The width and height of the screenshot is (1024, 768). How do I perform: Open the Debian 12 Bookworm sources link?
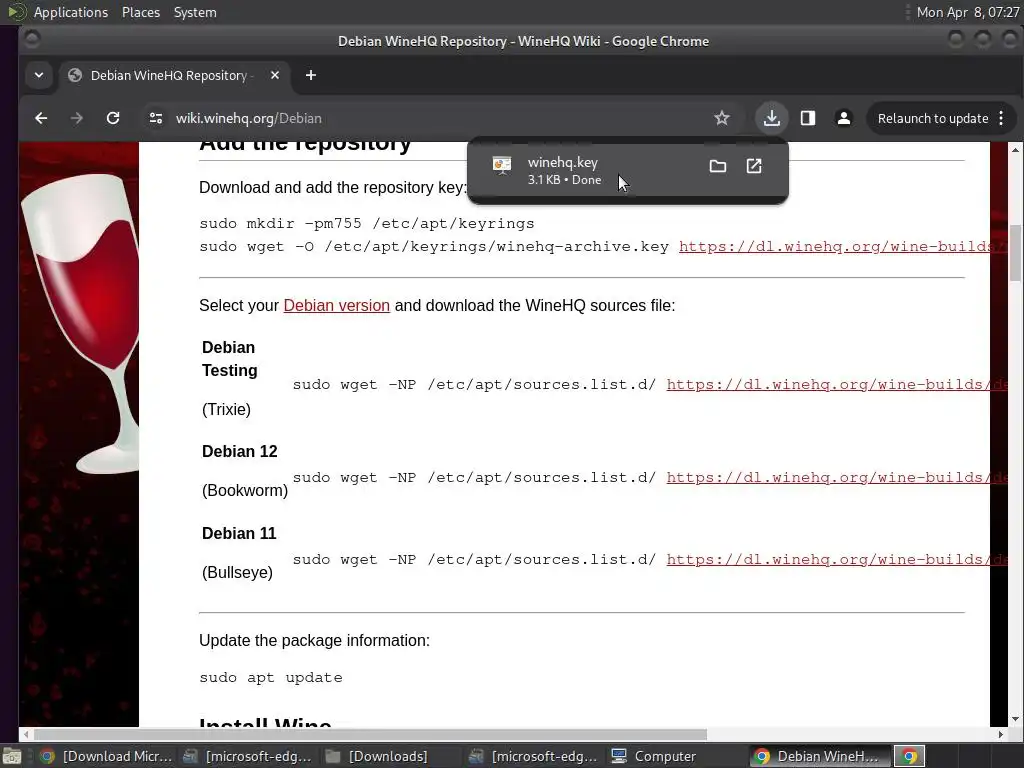tap(836, 477)
